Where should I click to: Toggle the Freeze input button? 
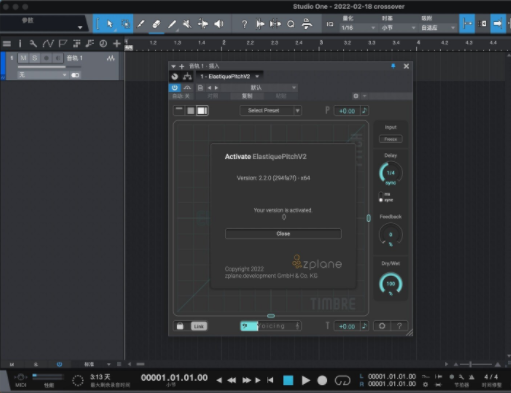[391, 139]
